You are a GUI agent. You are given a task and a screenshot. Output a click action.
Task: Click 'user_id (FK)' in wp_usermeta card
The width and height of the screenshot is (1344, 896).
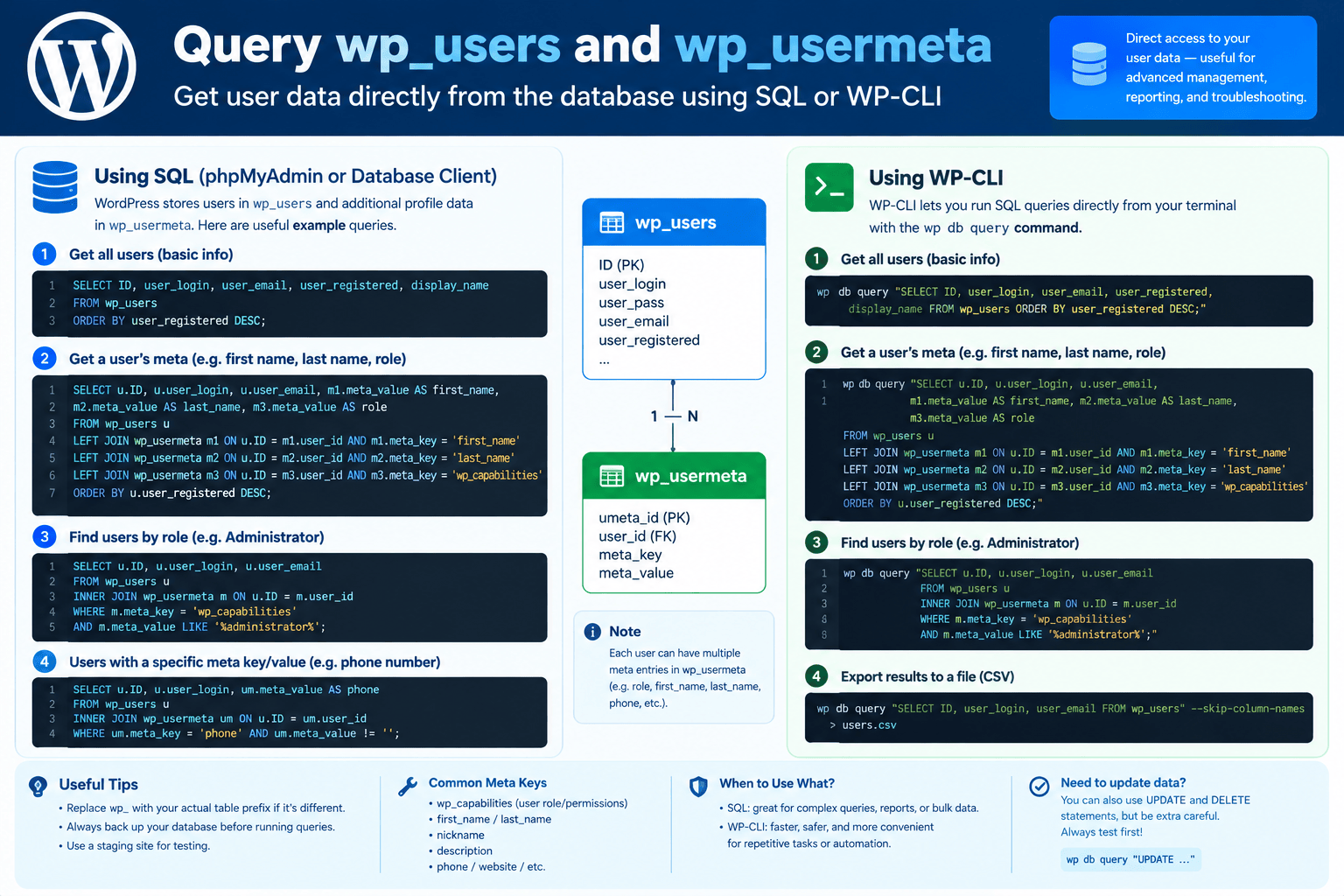[x=638, y=536]
